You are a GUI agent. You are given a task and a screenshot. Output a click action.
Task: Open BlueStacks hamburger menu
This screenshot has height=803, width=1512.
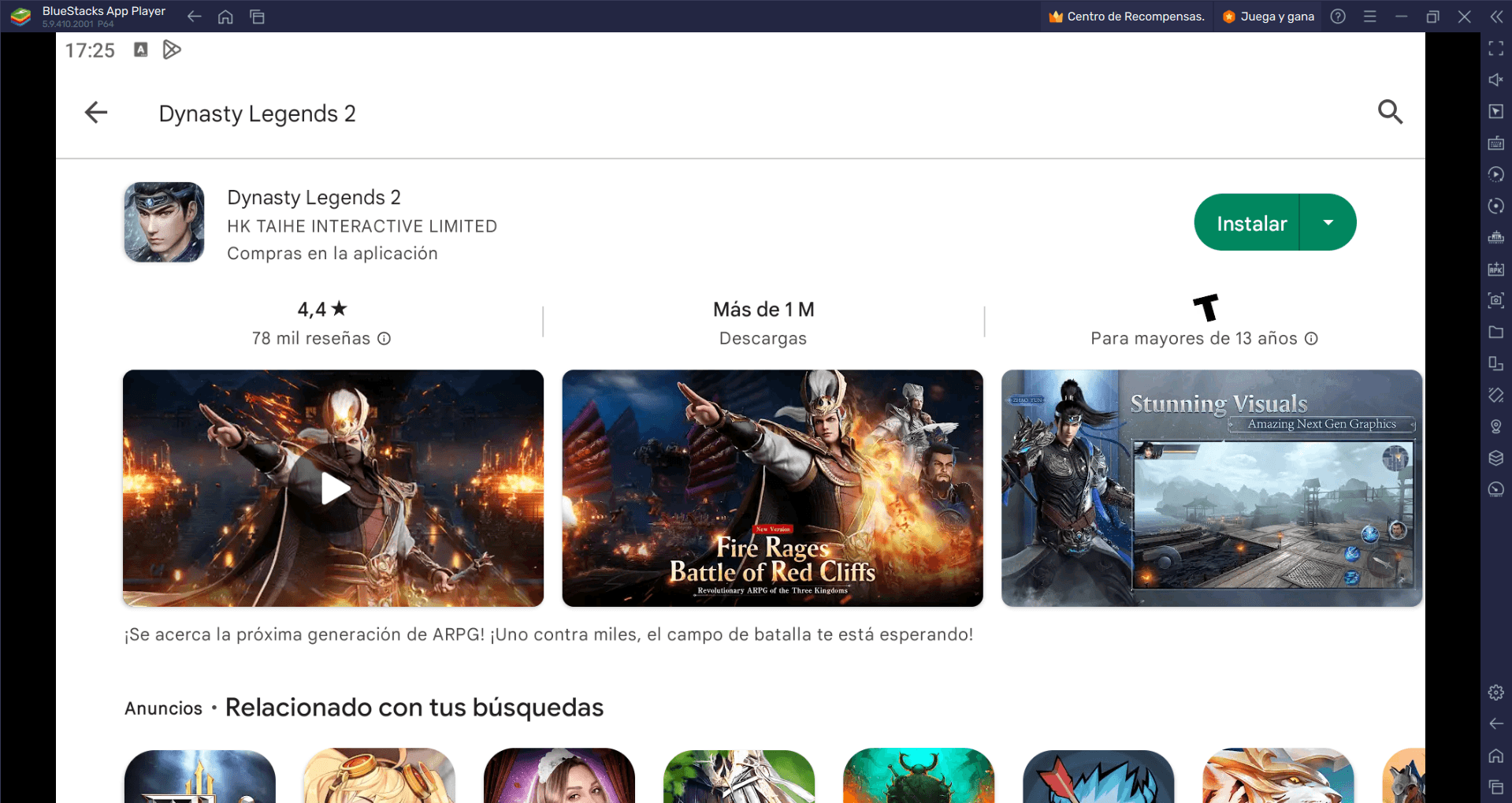point(1370,17)
